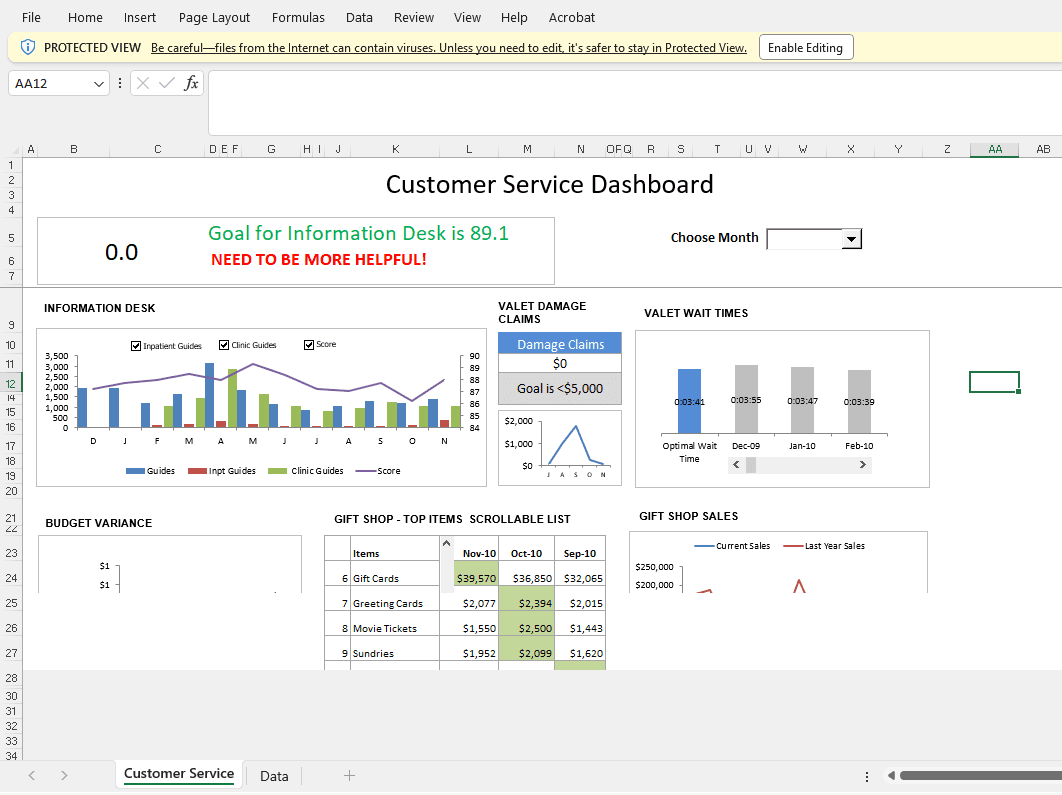Open the Review ribbon tab
The image size is (1062, 795).
(x=414, y=18)
